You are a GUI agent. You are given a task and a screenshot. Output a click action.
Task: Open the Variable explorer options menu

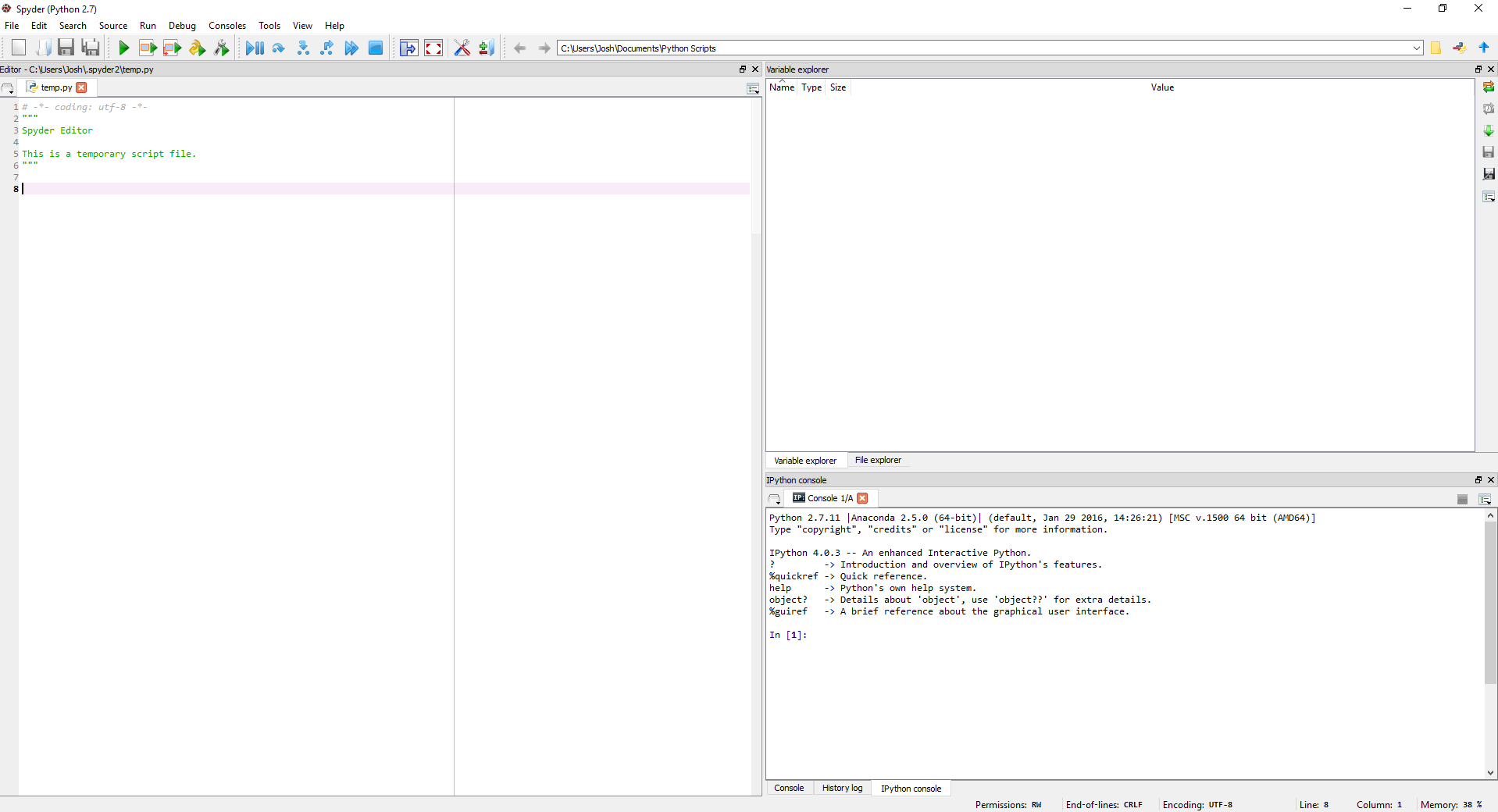point(1489,197)
